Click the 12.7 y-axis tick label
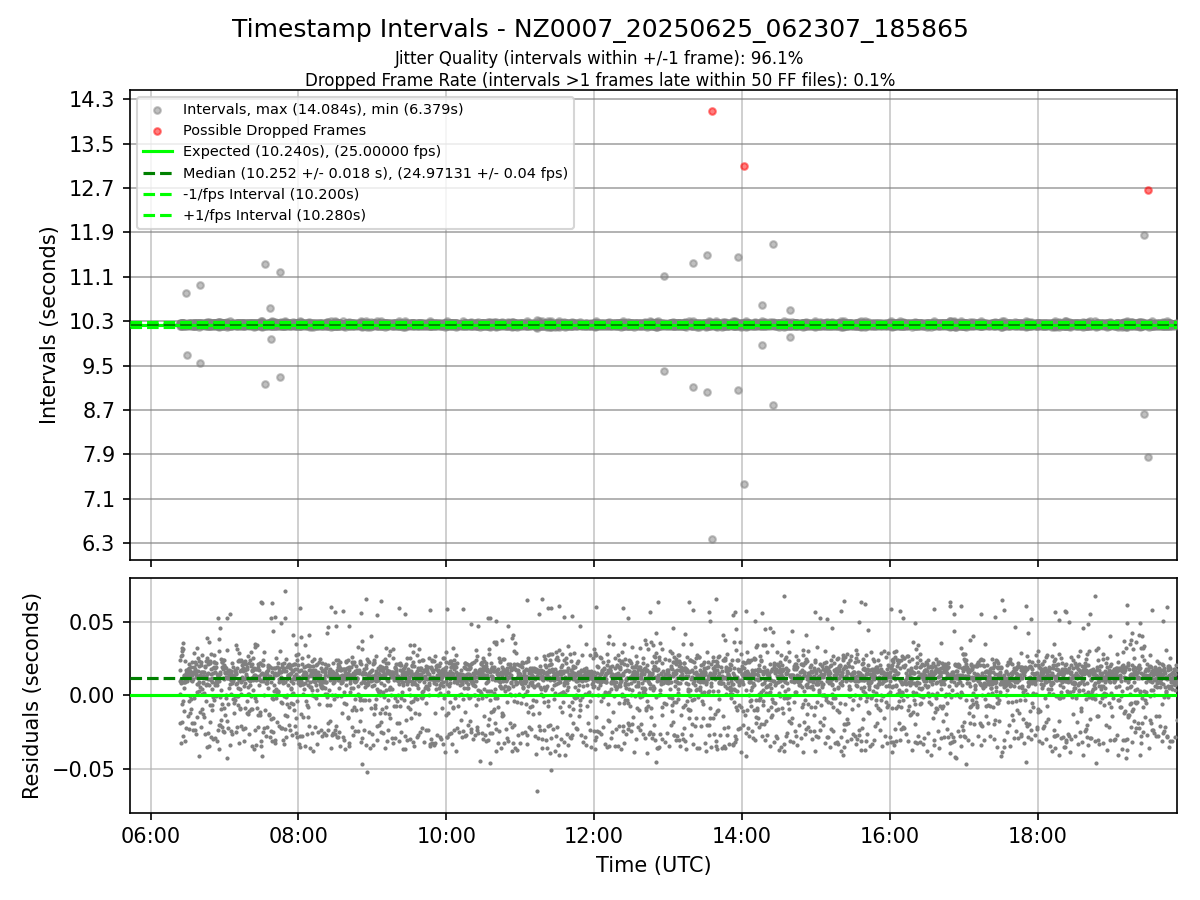This screenshot has width=1200, height=900. coord(94,188)
